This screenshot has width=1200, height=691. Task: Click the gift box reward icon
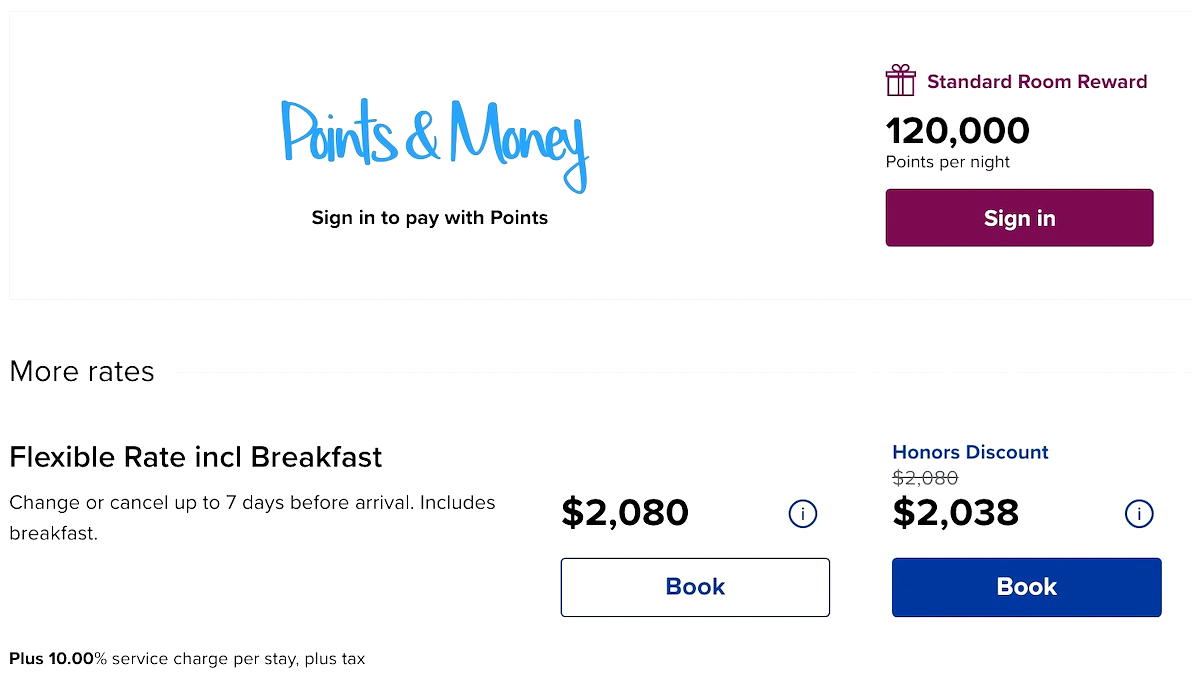[900, 81]
